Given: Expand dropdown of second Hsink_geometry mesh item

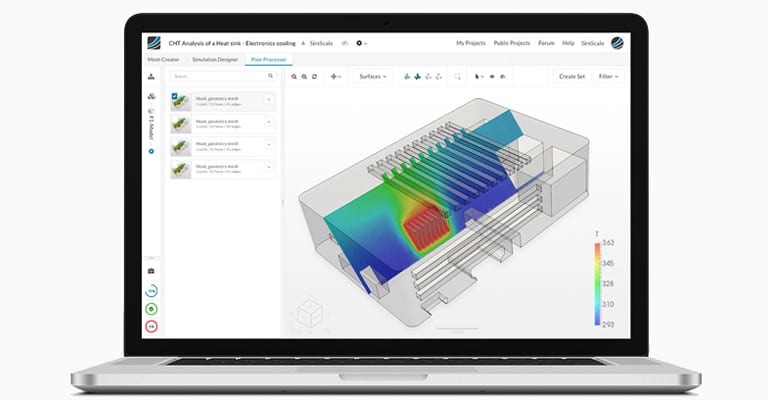Looking at the screenshot, I should (x=269, y=122).
